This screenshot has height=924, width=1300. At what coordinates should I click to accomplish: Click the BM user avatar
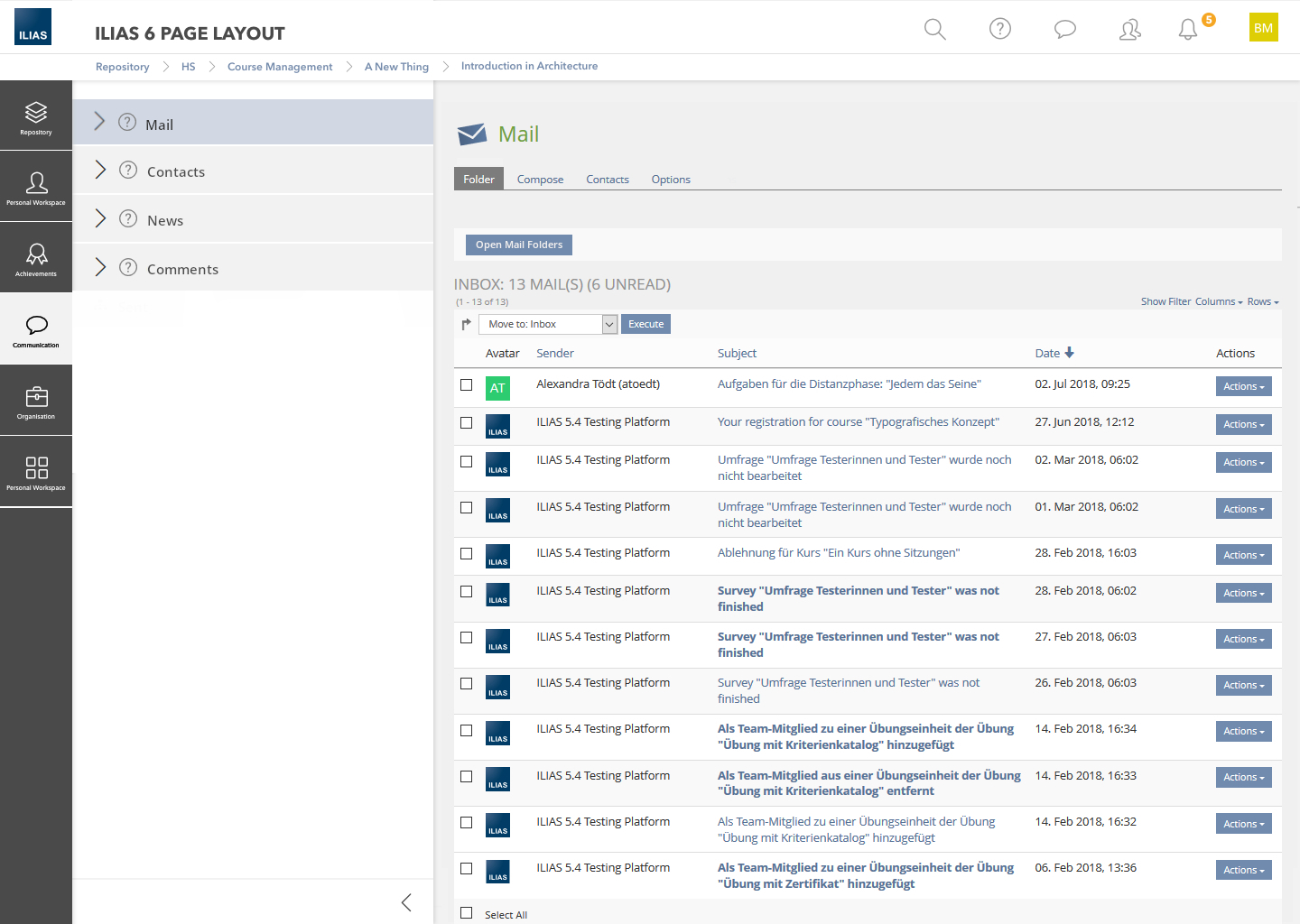click(1263, 28)
